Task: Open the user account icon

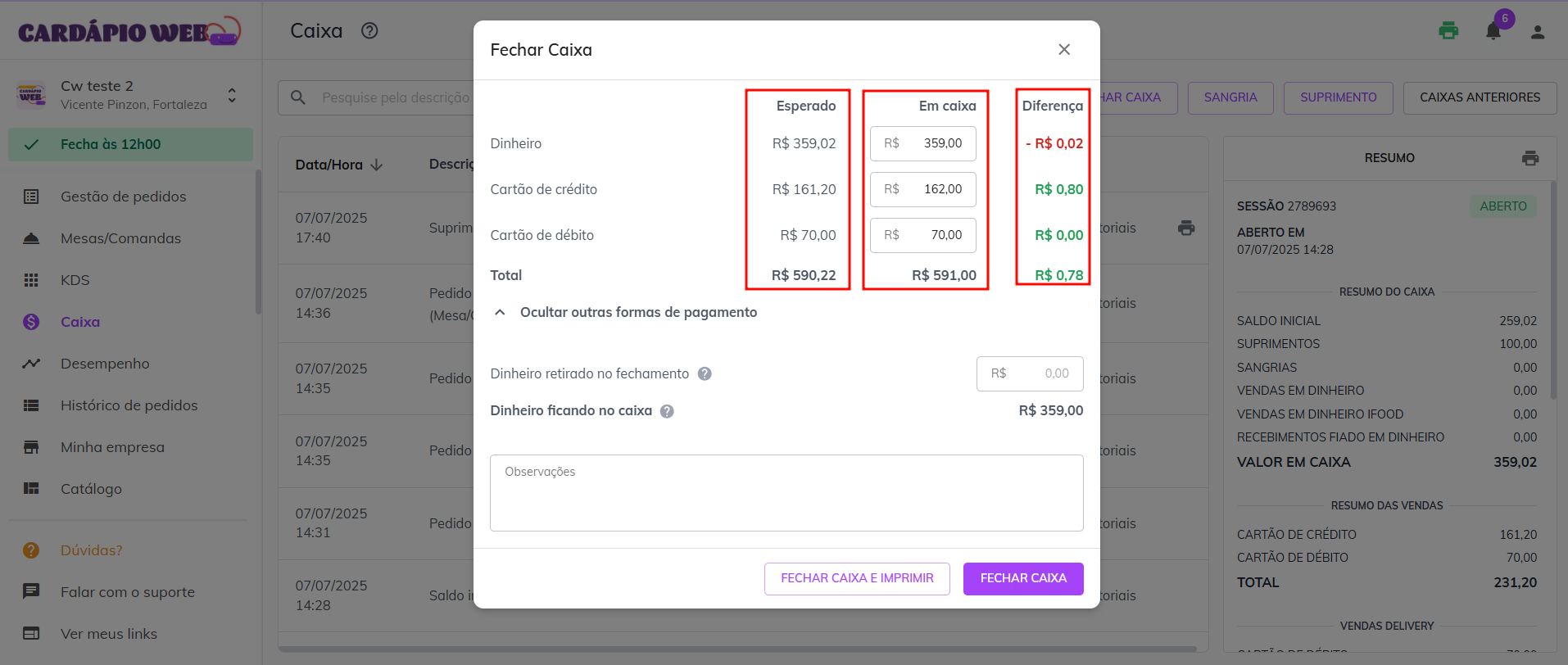Action: [1537, 32]
